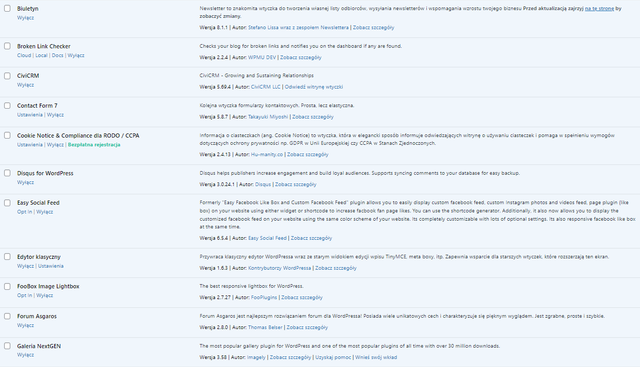This screenshot has width=640, height=367.
Task: Open Cloud link under Broken Link Checker
Action: tap(24, 56)
